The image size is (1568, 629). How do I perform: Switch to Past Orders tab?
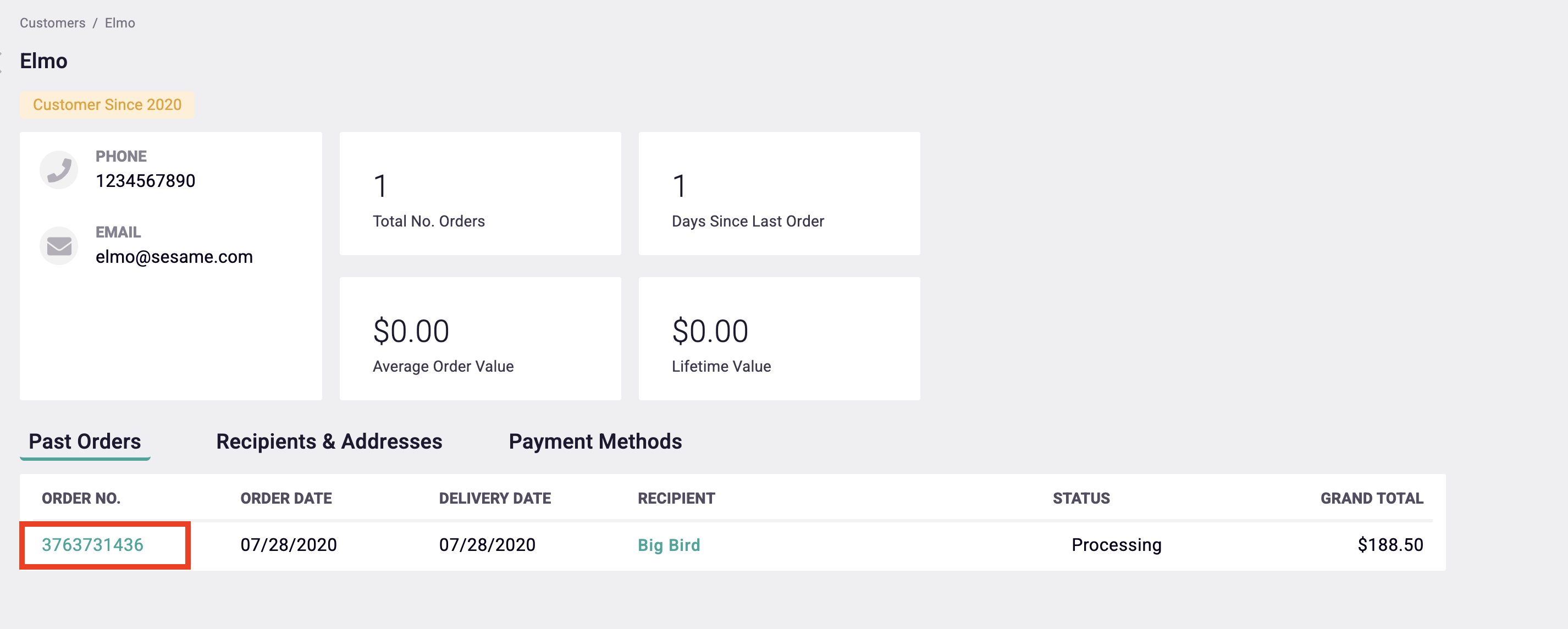85,441
